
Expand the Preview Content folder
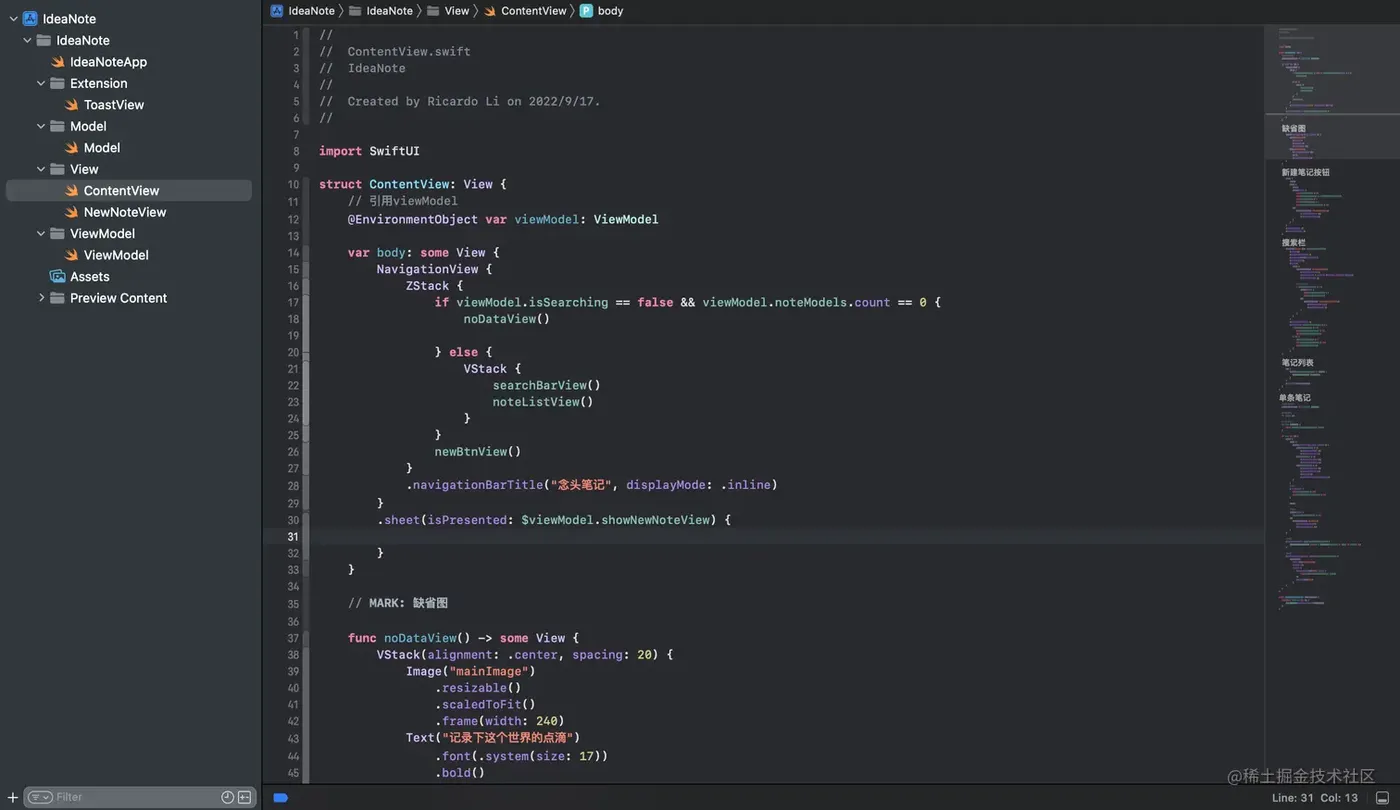41,298
